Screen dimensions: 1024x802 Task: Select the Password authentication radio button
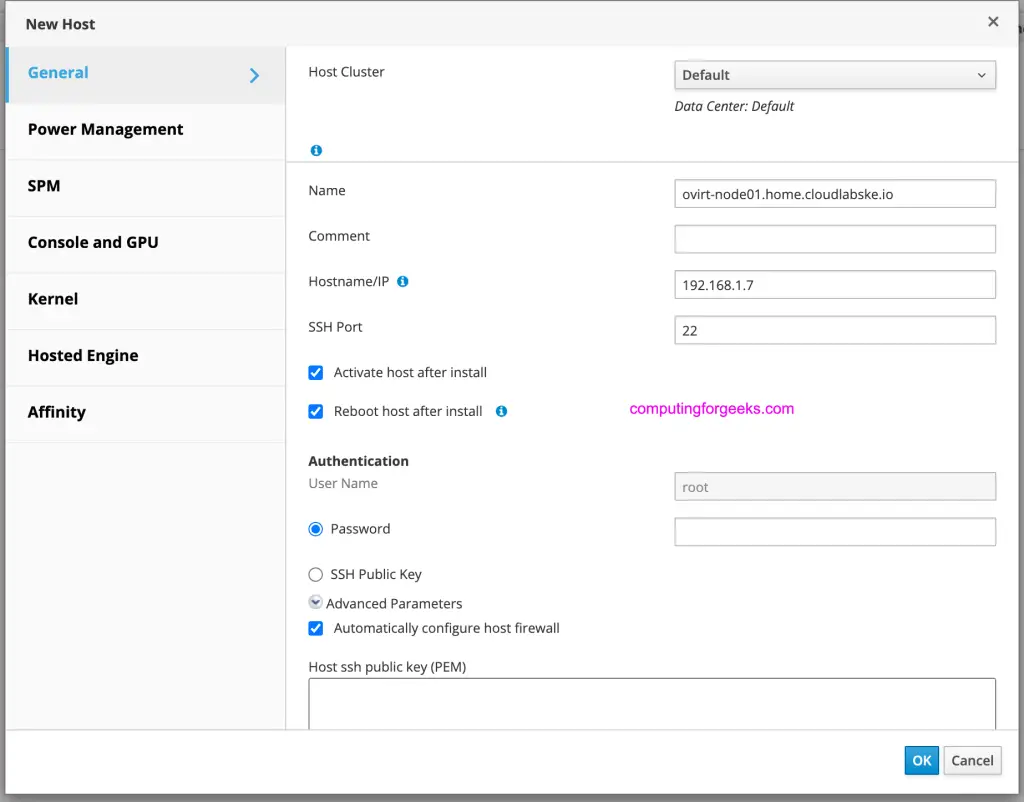tap(315, 529)
